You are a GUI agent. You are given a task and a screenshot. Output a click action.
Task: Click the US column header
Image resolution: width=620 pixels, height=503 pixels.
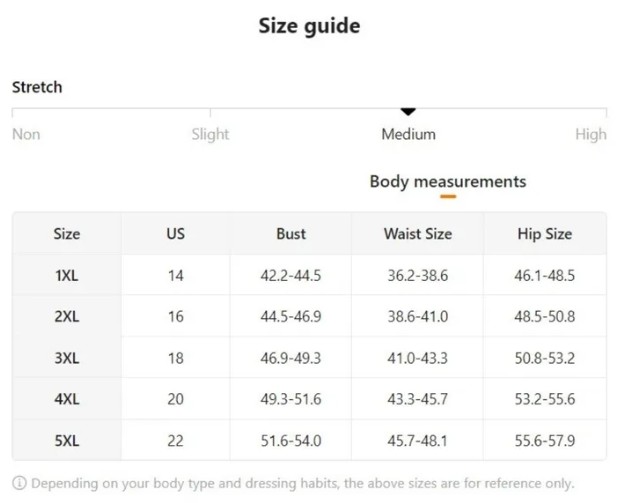(x=176, y=234)
